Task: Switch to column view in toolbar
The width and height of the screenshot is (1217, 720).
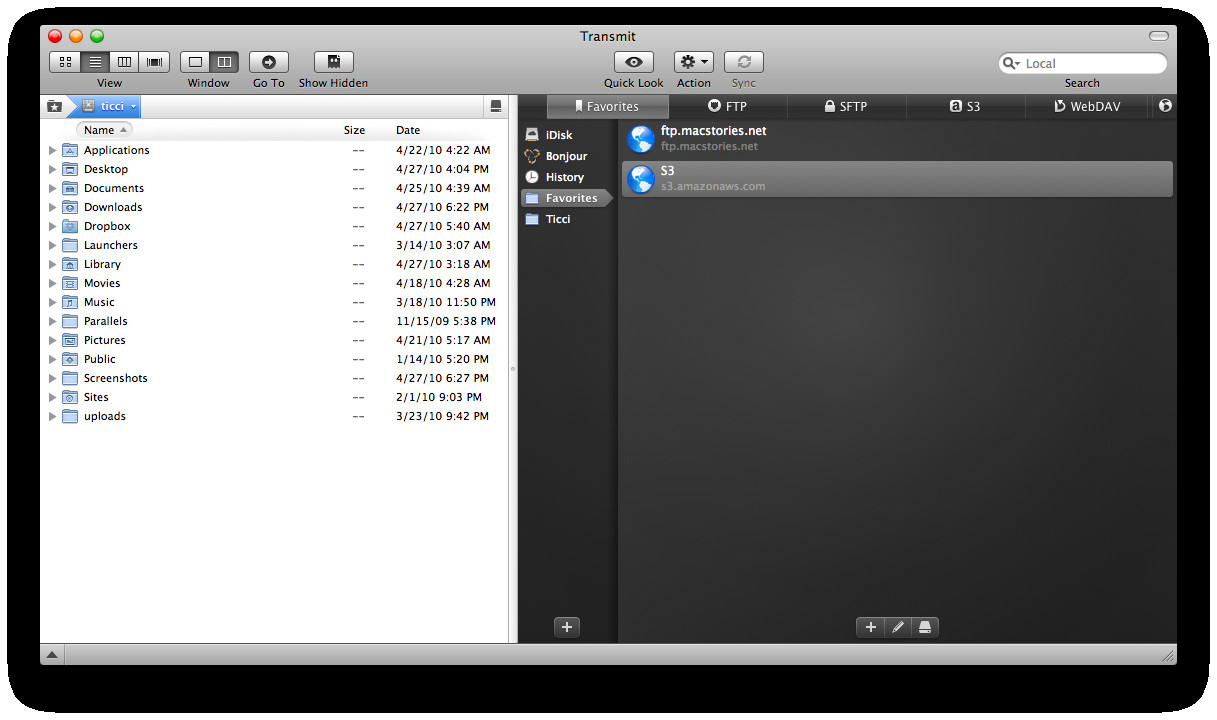Action: coord(124,62)
